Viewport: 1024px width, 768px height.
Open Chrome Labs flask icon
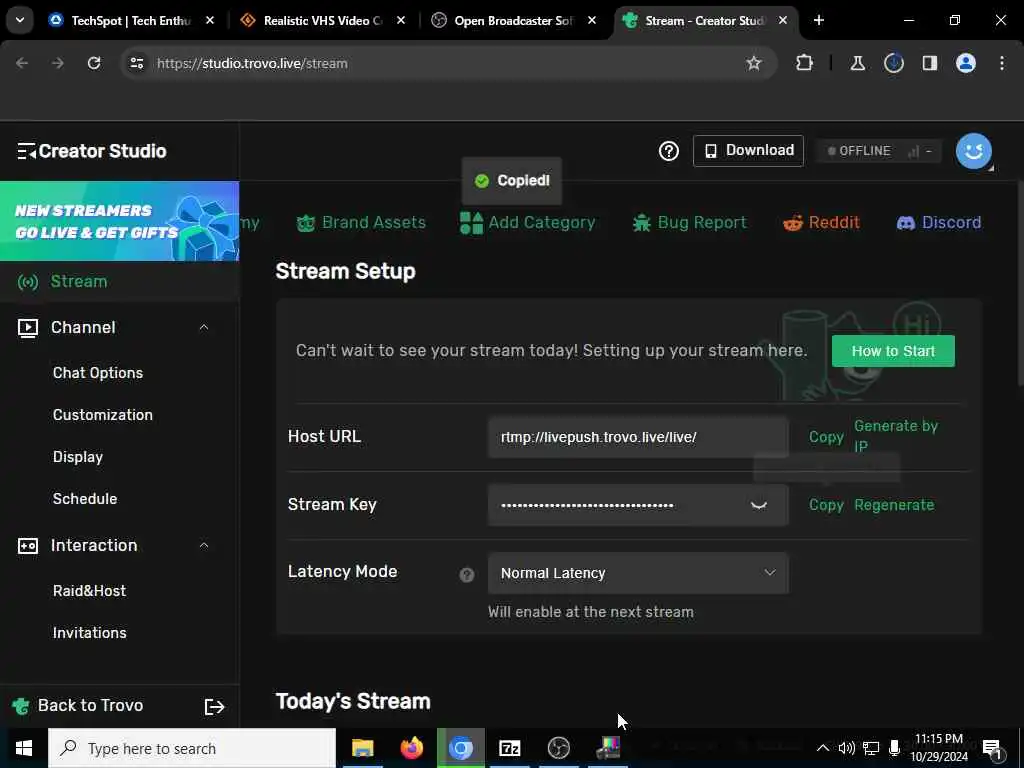[x=857, y=63]
